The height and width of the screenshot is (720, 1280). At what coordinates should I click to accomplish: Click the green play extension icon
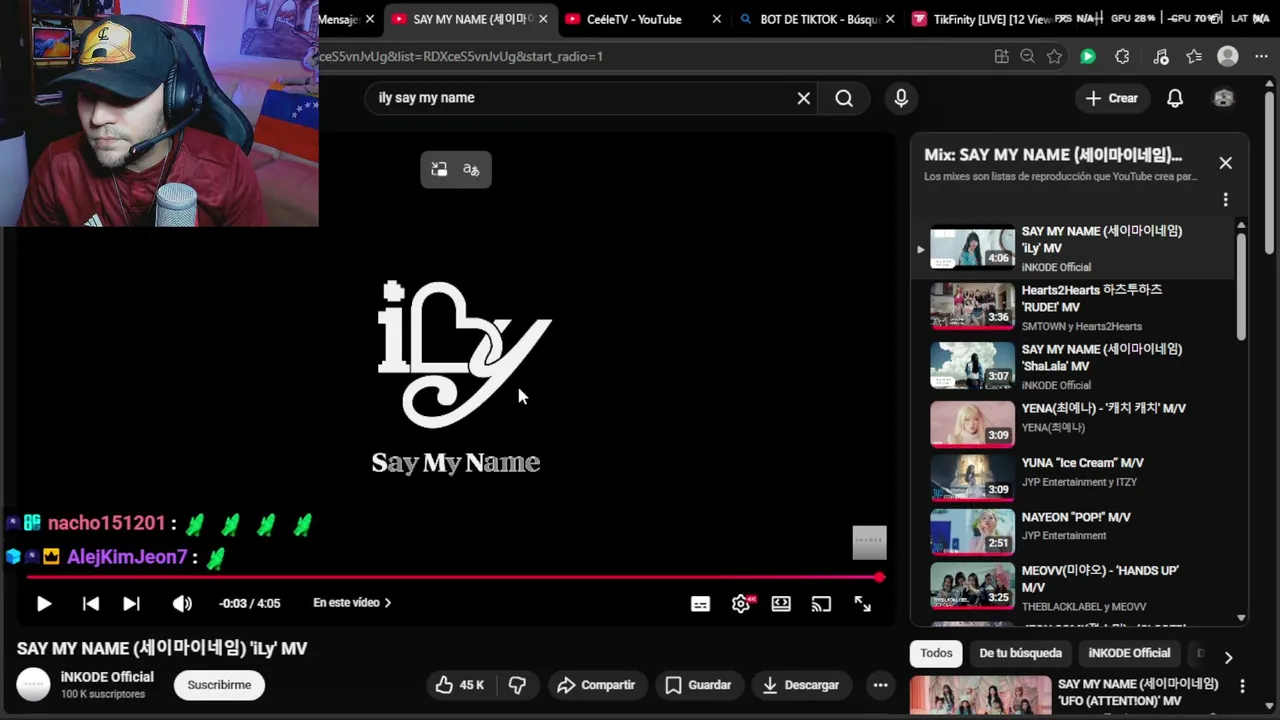tap(1088, 57)
